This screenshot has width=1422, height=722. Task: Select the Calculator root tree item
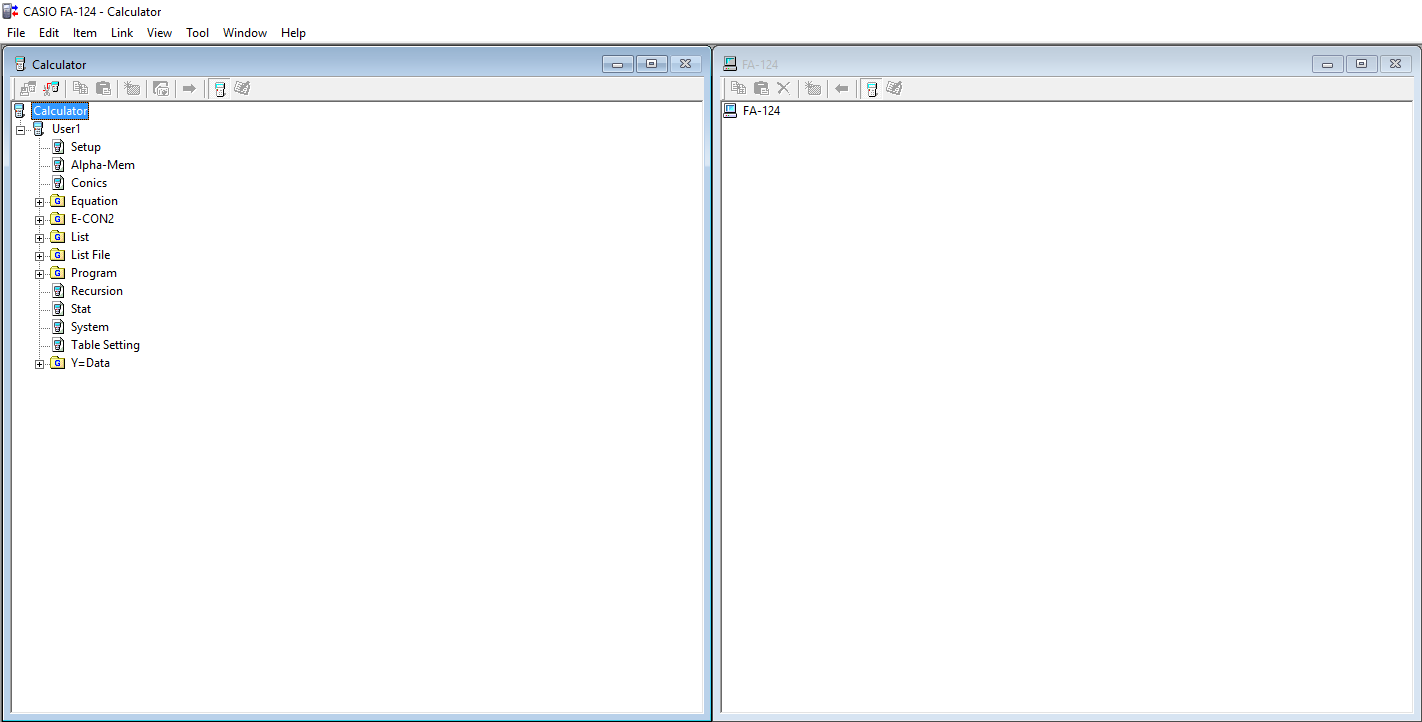(60, 111)
